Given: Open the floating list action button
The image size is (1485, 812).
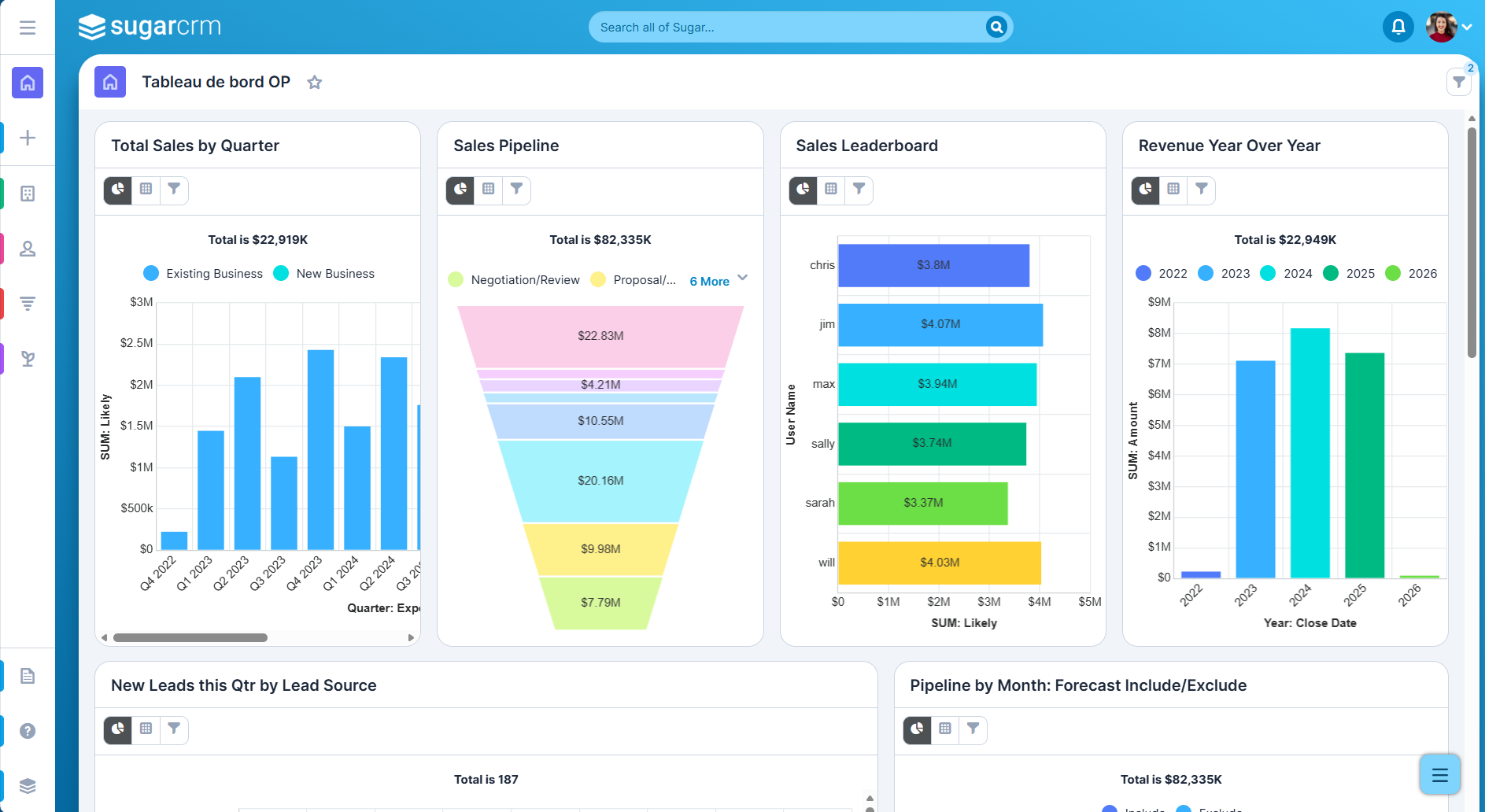Looking at the screenshot, I should (1439, 775).
